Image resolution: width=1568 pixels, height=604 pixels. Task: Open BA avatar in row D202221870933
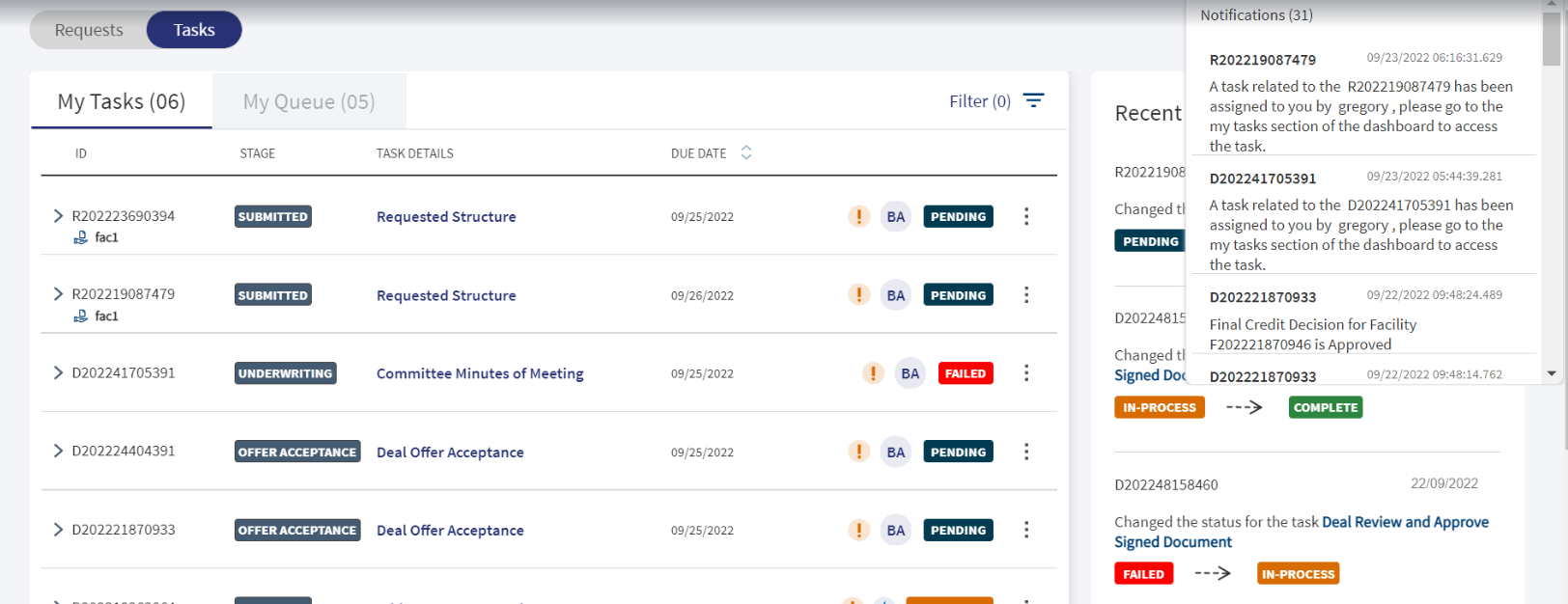pos(896,530)
